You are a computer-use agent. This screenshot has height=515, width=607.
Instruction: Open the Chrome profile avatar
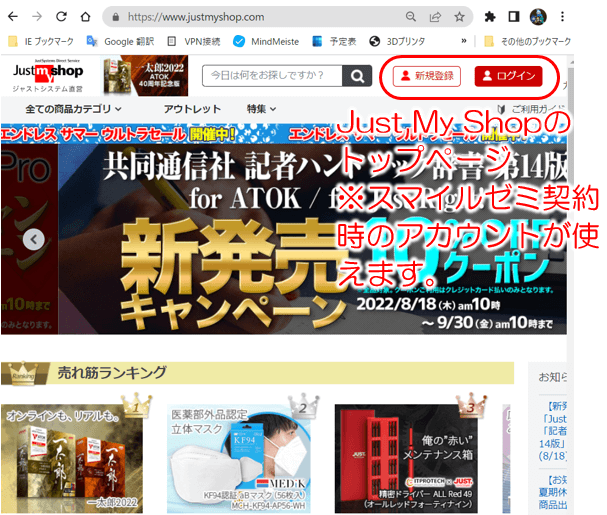538,17
